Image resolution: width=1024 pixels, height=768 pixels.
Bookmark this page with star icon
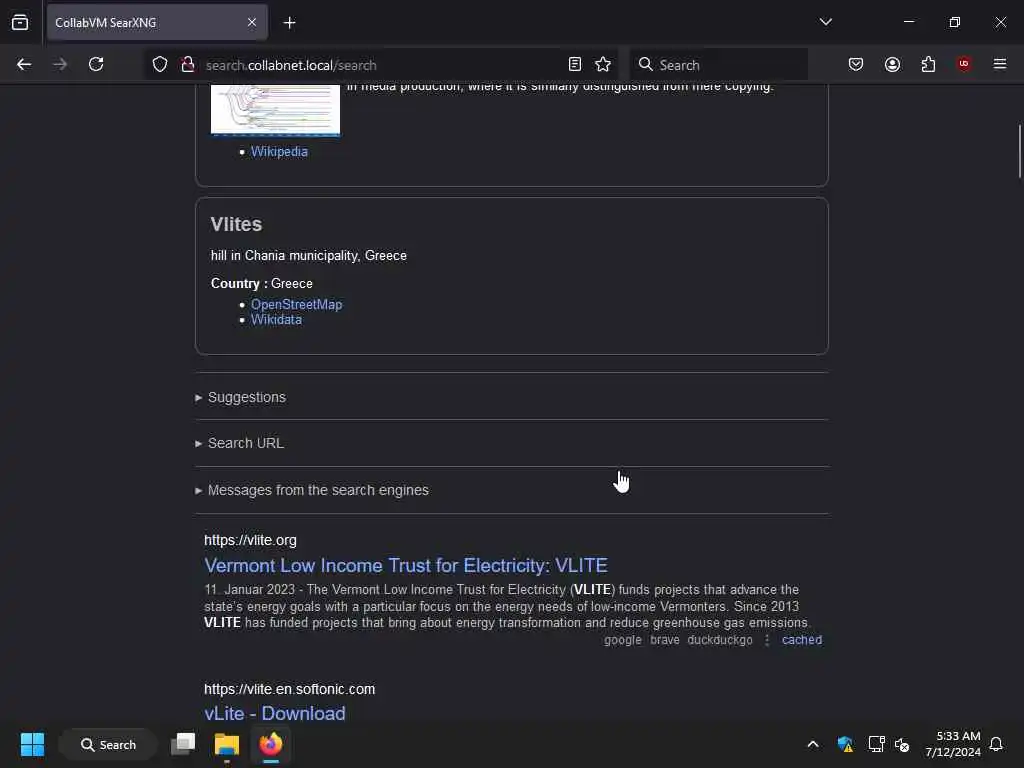[603, 65]
